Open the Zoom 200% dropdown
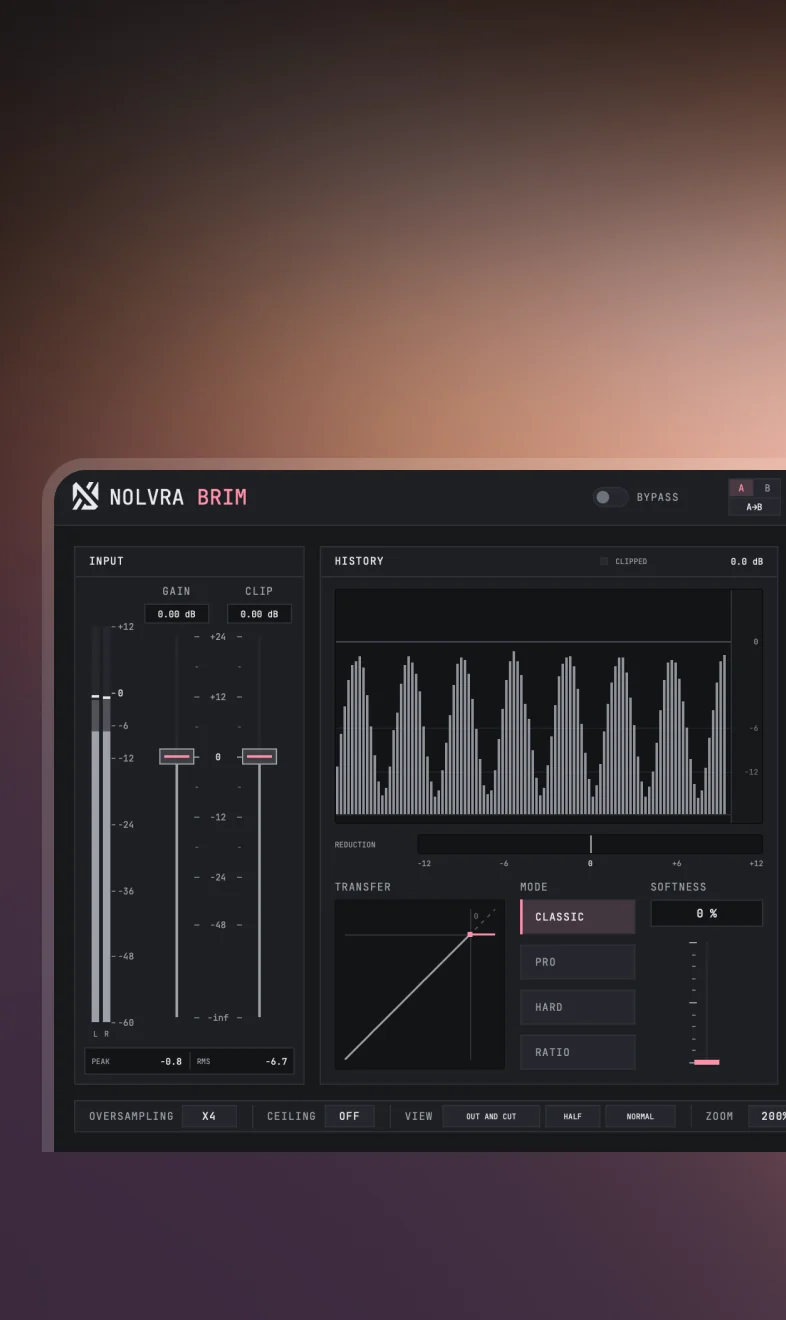 [767, 1116]
